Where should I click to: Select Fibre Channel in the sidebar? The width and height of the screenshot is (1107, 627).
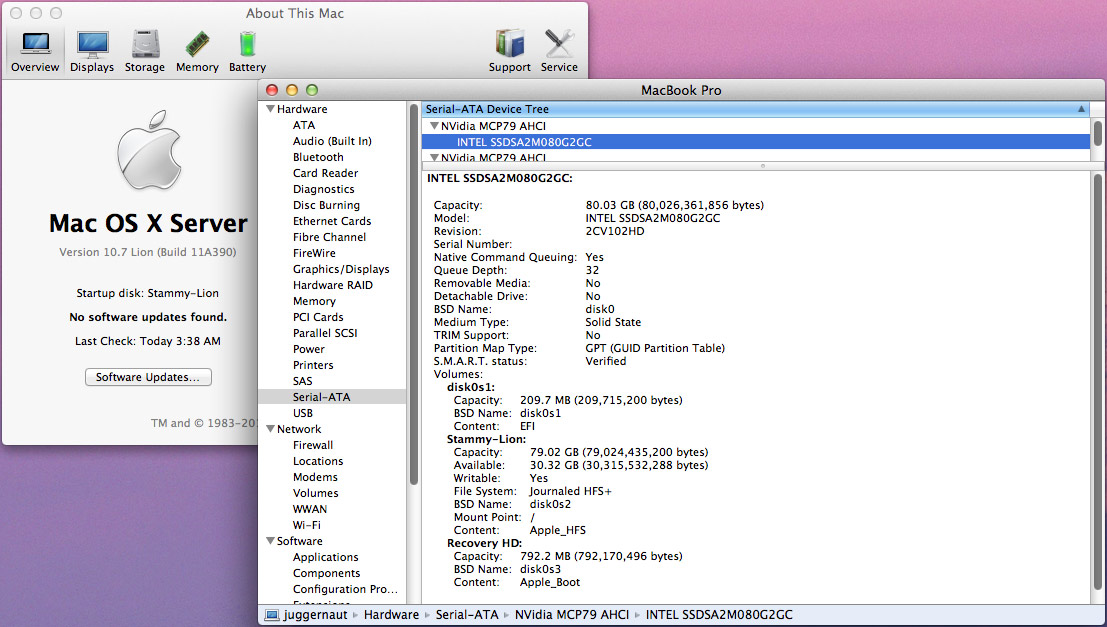(x=330, y=237)
